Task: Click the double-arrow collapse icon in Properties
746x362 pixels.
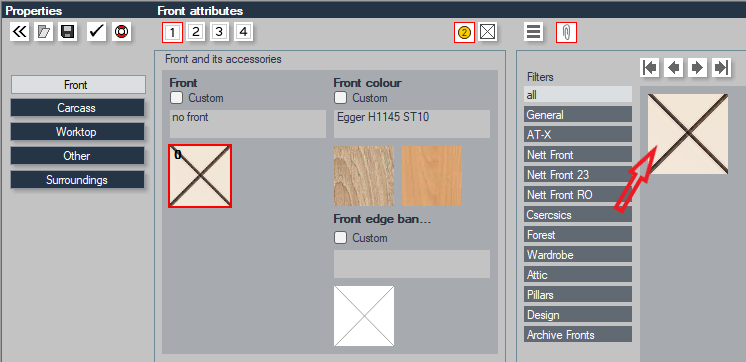Action: tap(20, 32)
